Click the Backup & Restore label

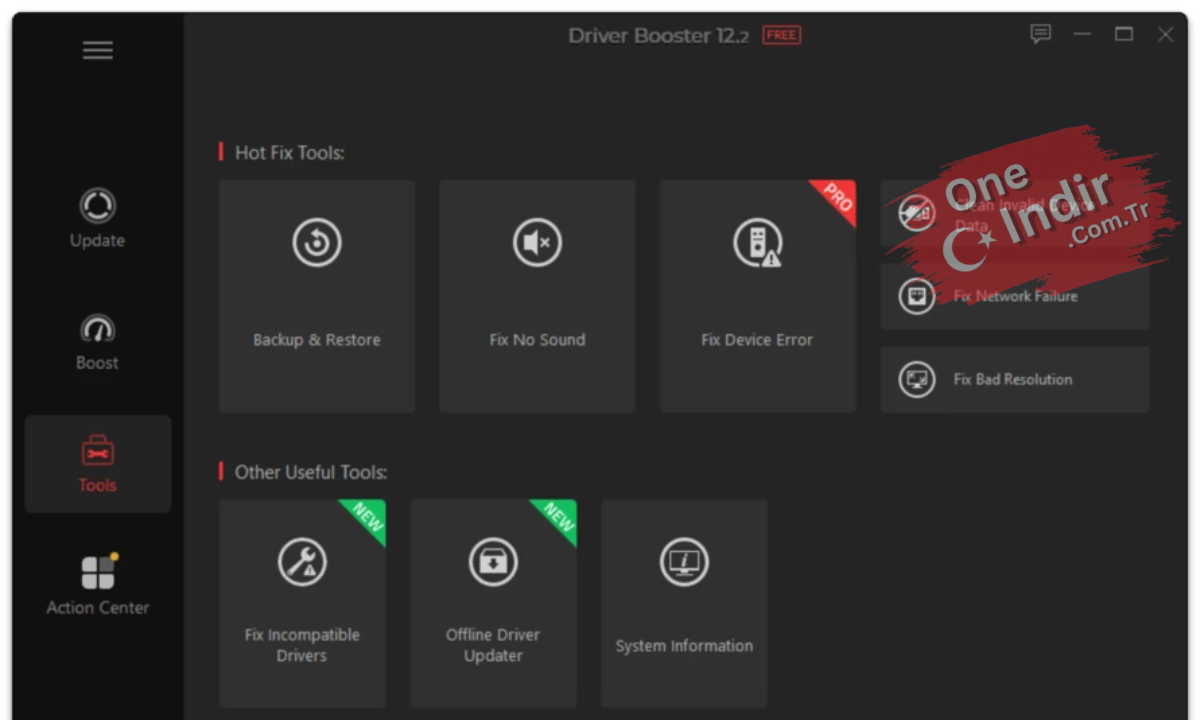point(317,340)
